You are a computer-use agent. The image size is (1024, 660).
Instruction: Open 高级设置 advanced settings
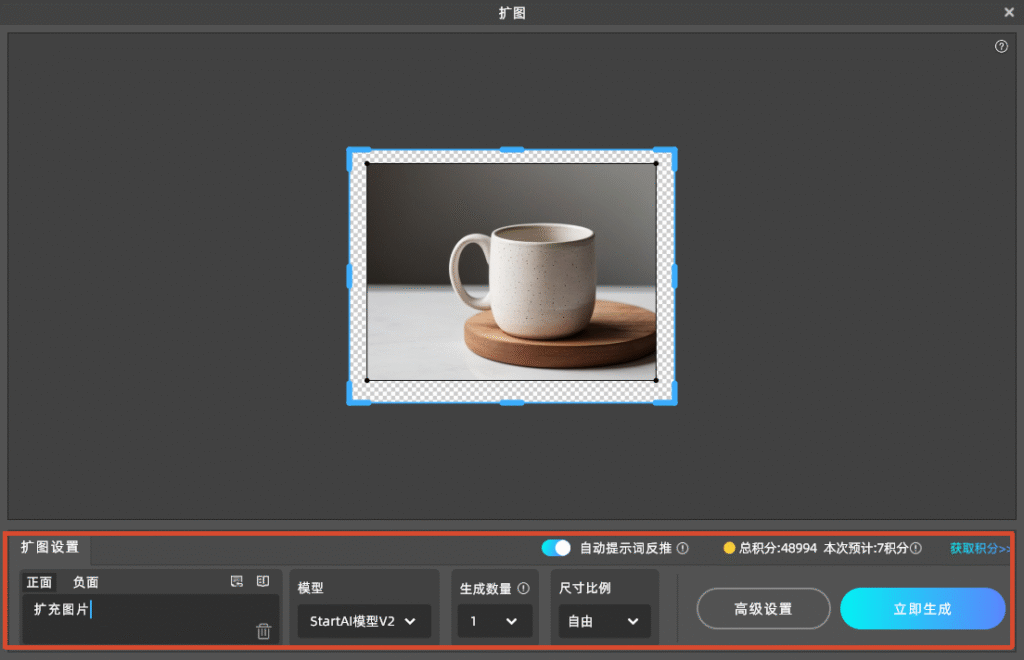[763, 608]
